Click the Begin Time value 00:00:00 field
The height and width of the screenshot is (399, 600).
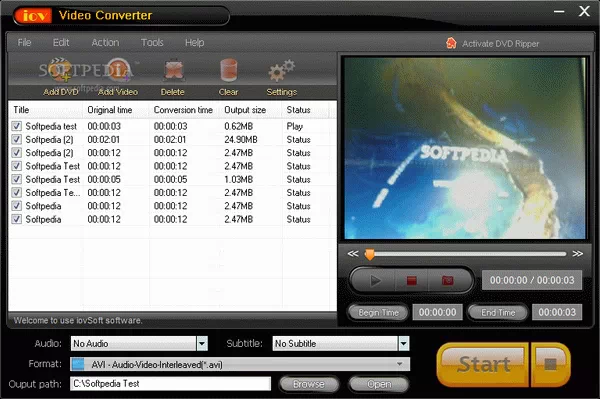437,312
